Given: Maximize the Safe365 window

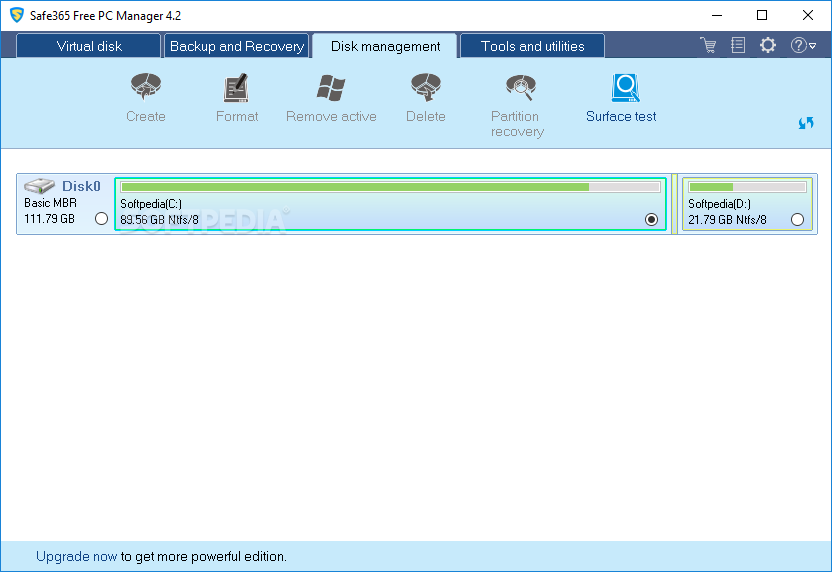Looking at the screenshot, I should [x=762, y=15].
